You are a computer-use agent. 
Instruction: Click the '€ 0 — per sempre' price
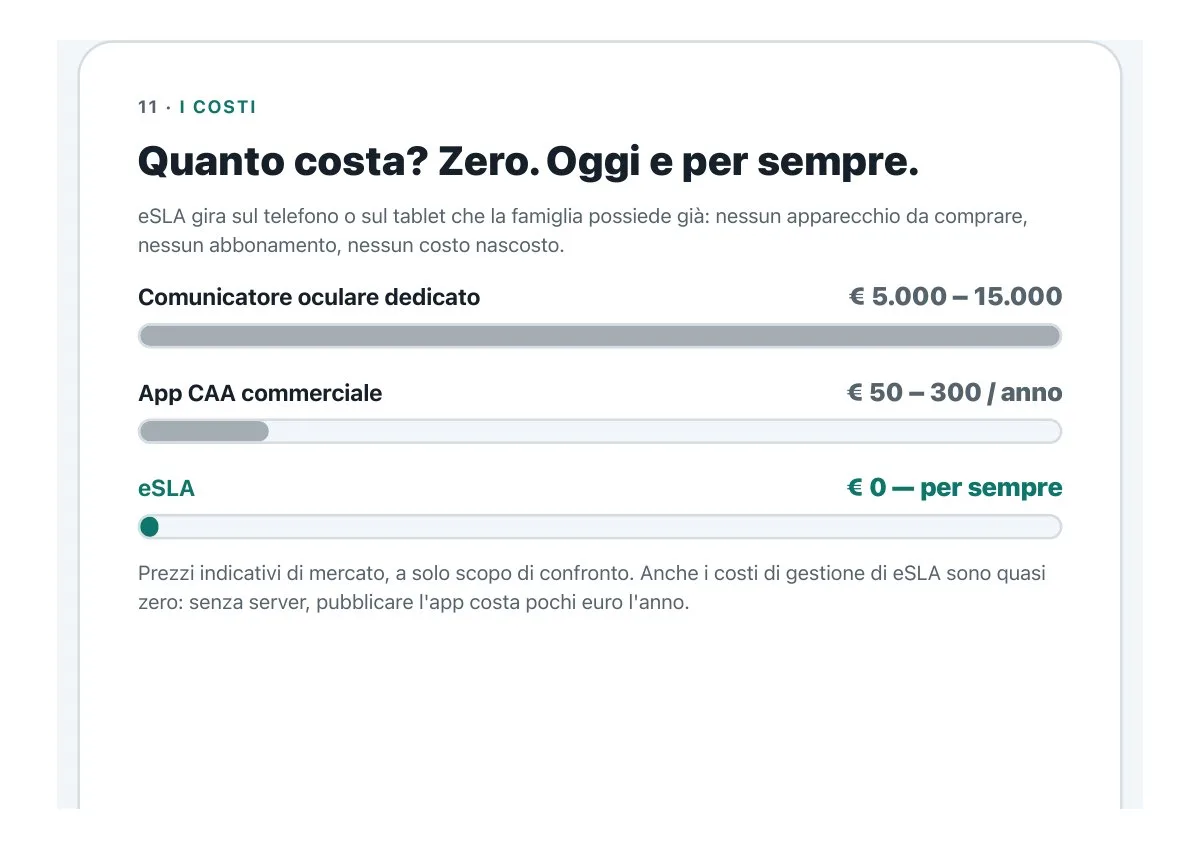click(x=954, y=488)
